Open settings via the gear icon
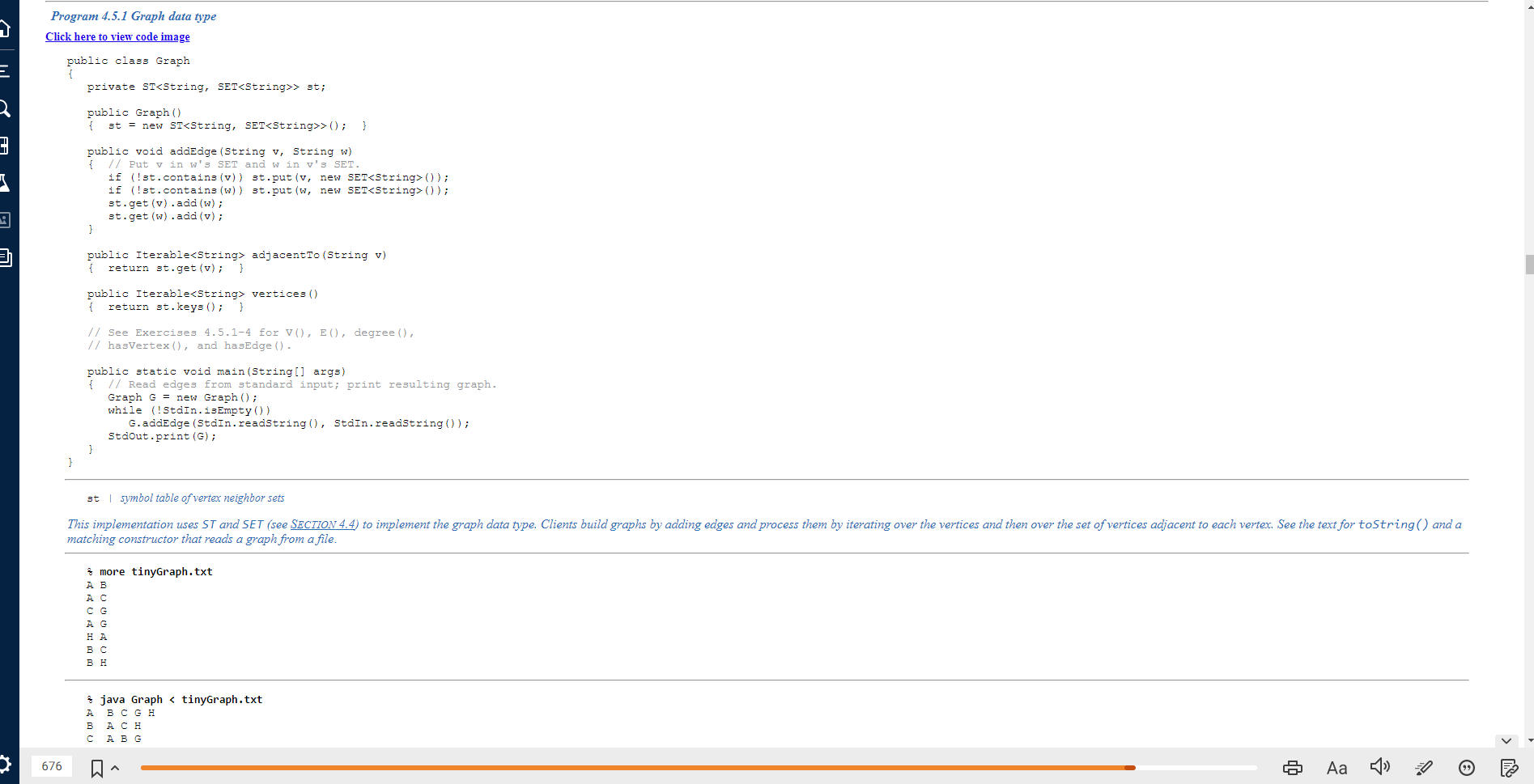1534x784 pixels. 6,764
